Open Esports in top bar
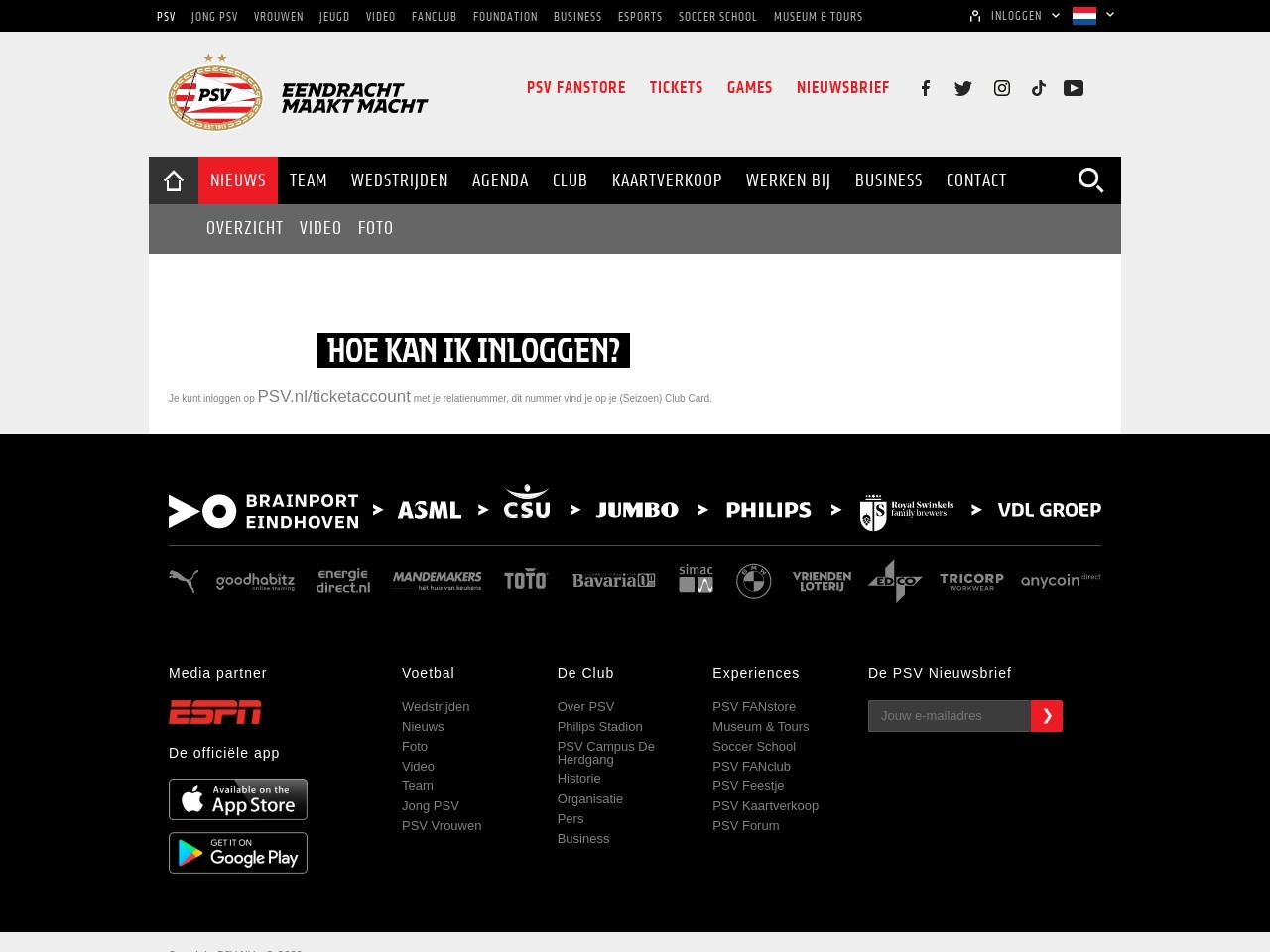This screenshot has height=952, width=1270. tap(640, 17)
